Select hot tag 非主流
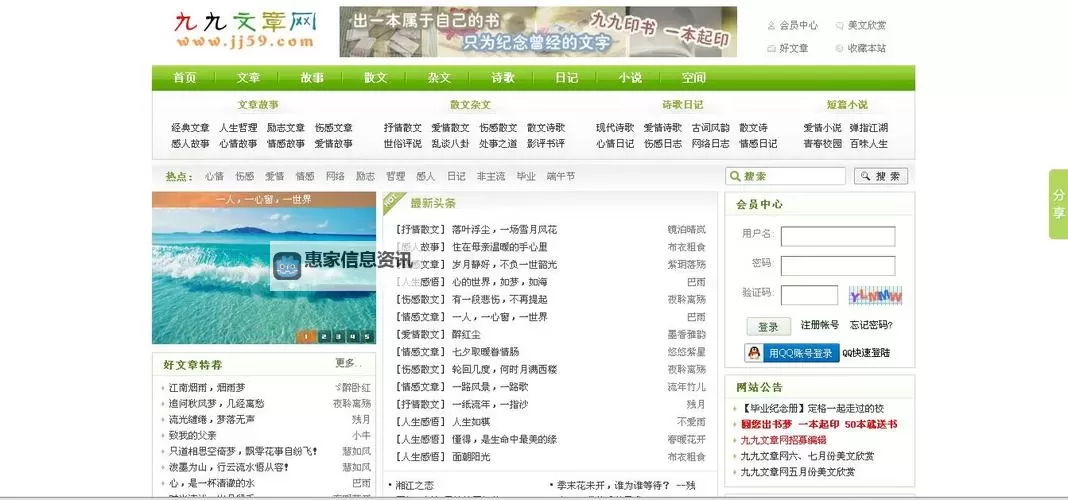The height and width of the screenshot is (500, 1068). [491, 176]
